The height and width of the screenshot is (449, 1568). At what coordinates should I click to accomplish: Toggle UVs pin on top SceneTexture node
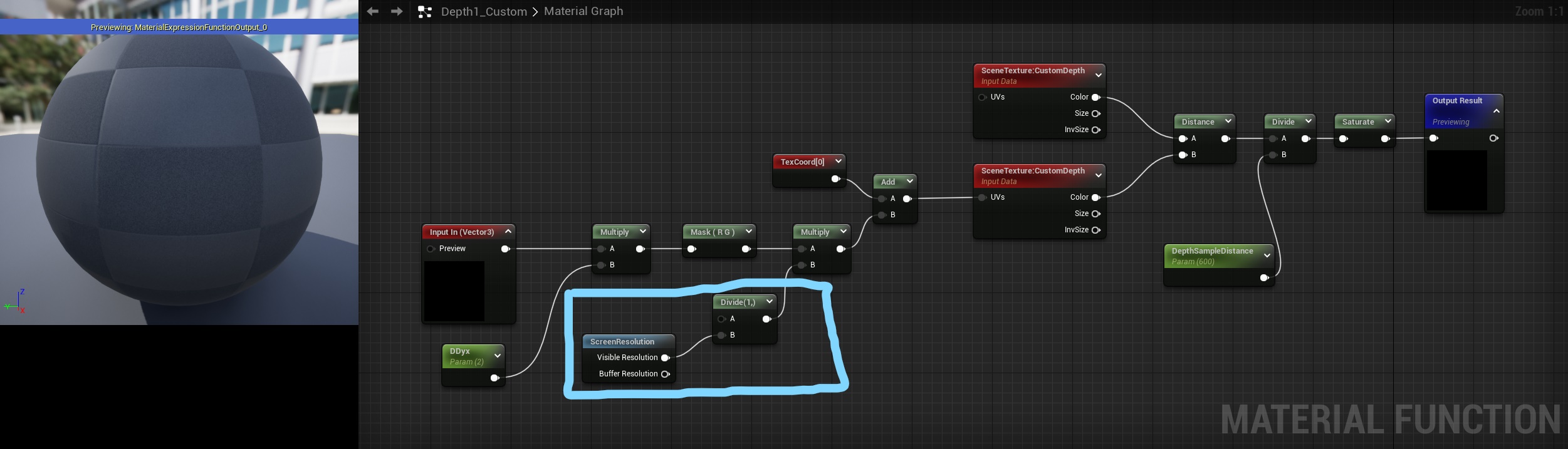click(x=983, y=97)
